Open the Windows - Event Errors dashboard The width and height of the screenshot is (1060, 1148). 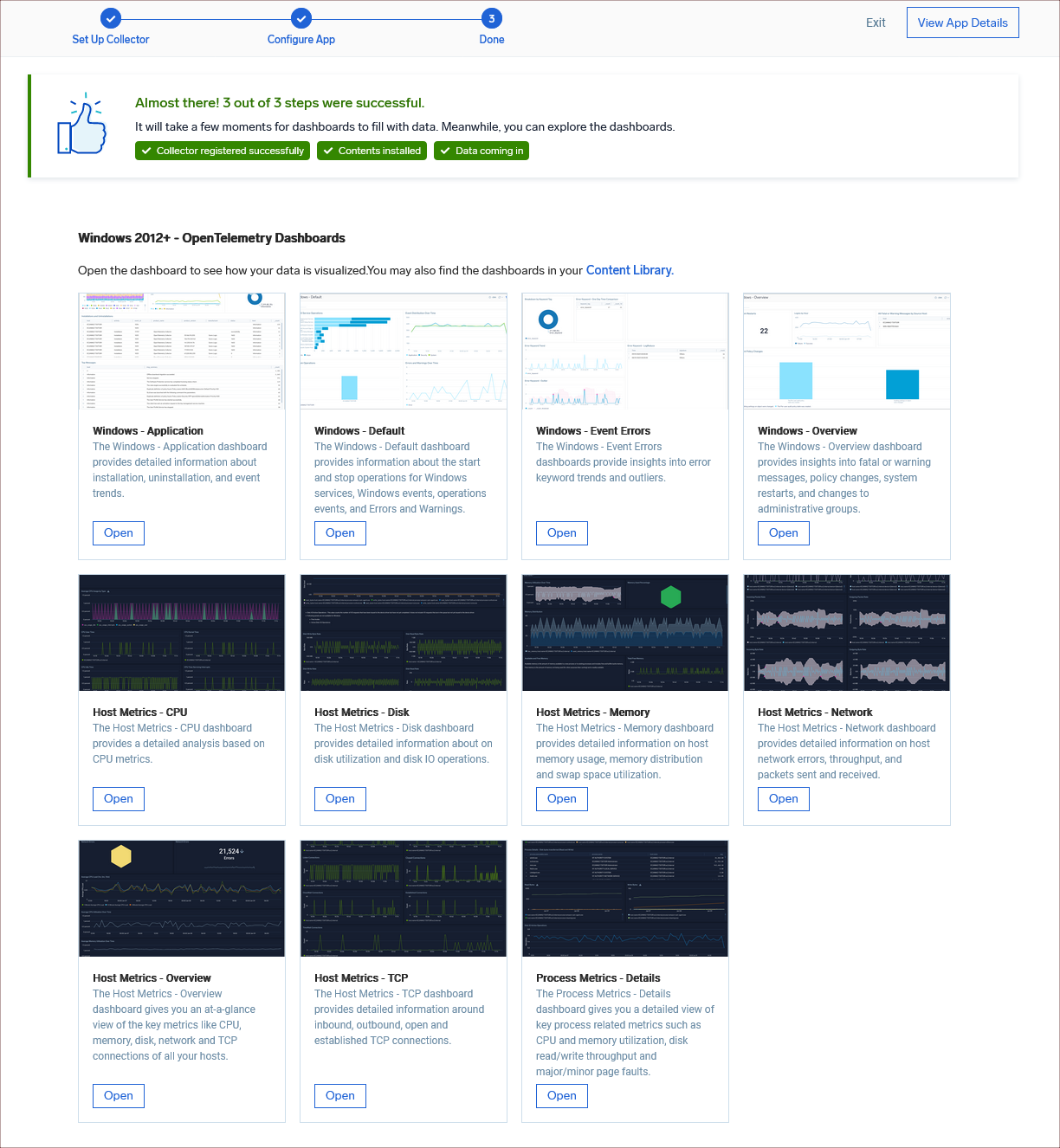561,533
